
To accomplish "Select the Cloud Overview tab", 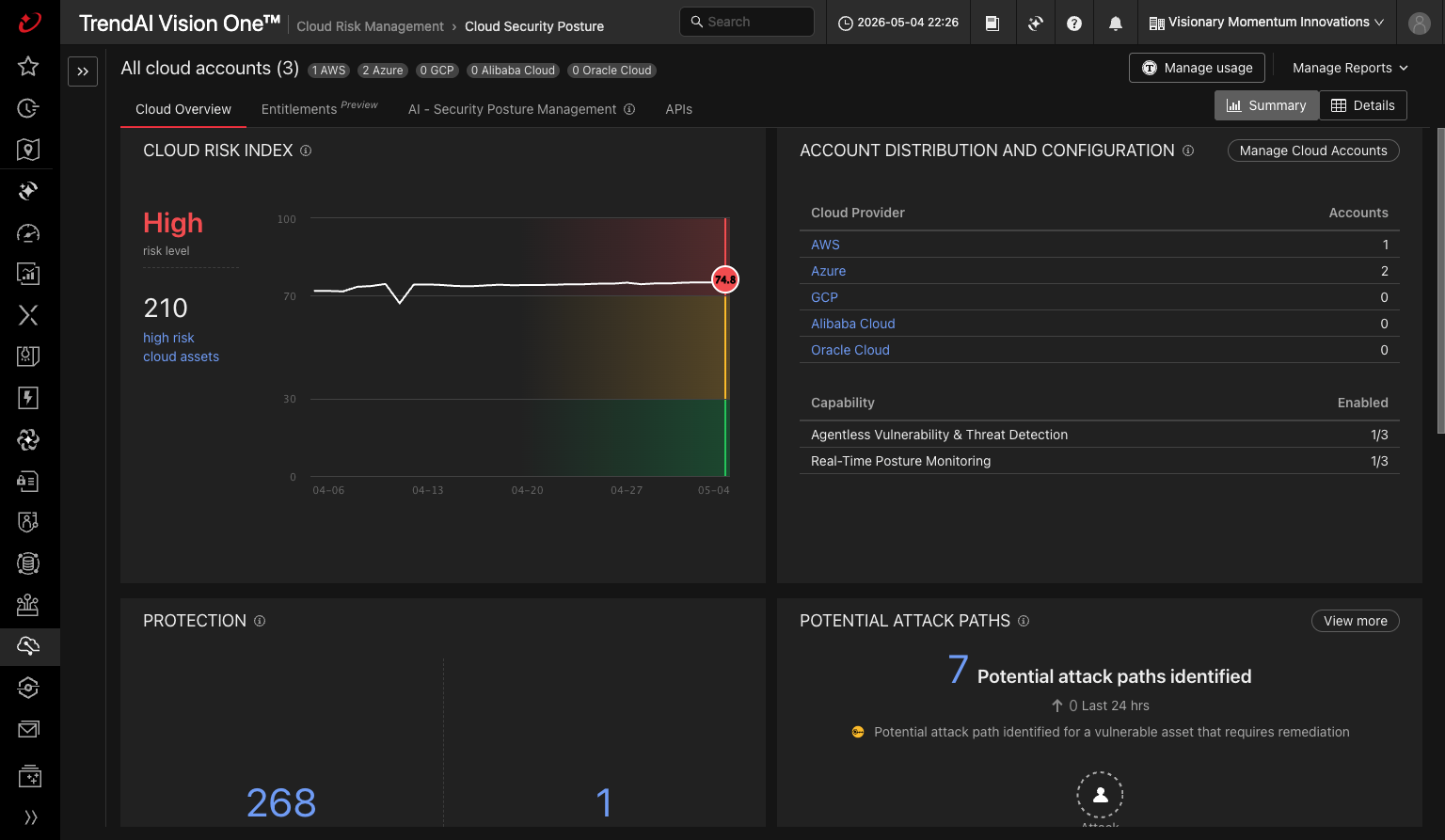I will pos(183,109).
